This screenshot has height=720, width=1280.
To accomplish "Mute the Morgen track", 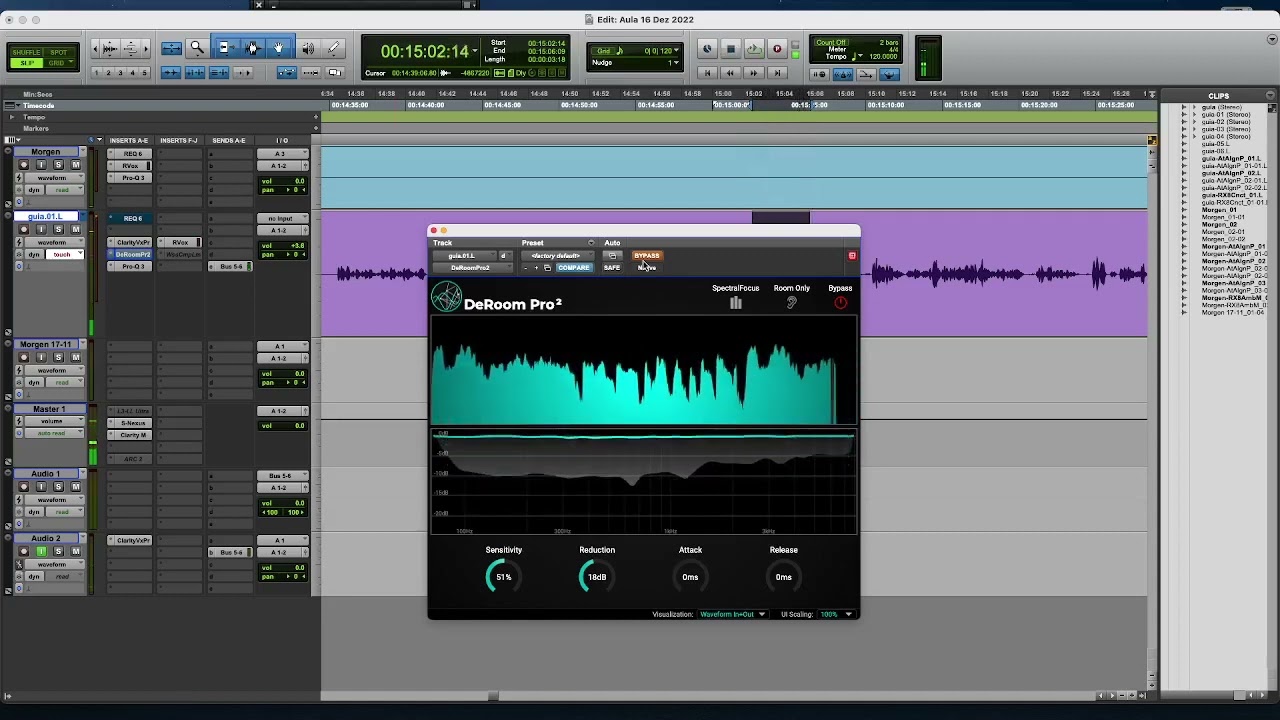I will [x=75, y=165].
